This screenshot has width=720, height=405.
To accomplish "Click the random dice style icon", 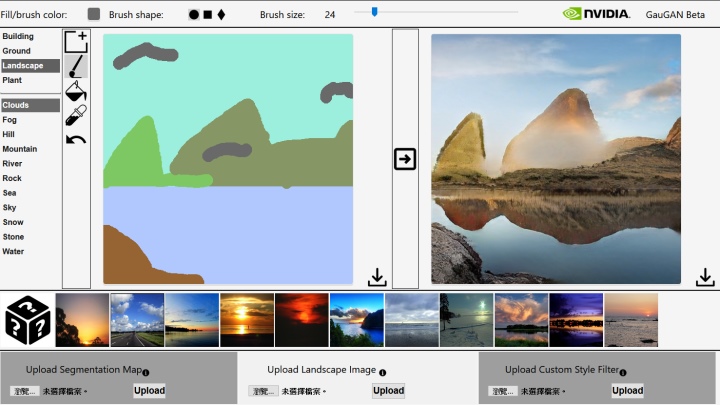I will coord(27,320).
